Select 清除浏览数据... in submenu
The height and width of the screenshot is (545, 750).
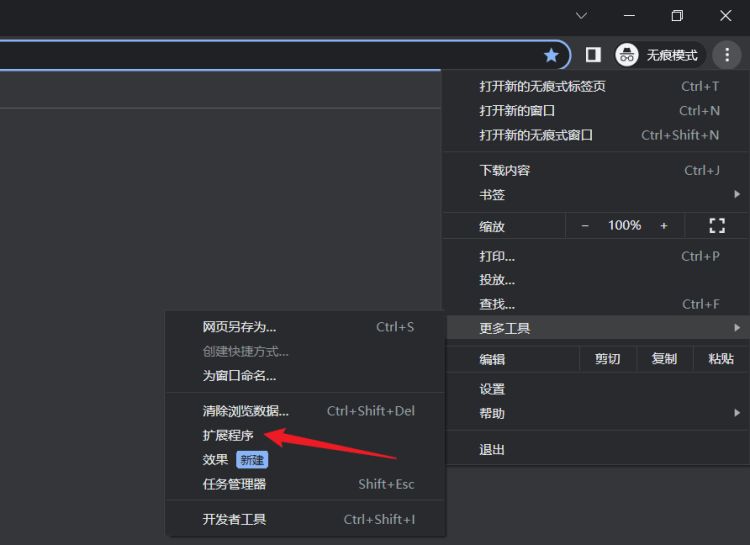[x=305, y=411]
